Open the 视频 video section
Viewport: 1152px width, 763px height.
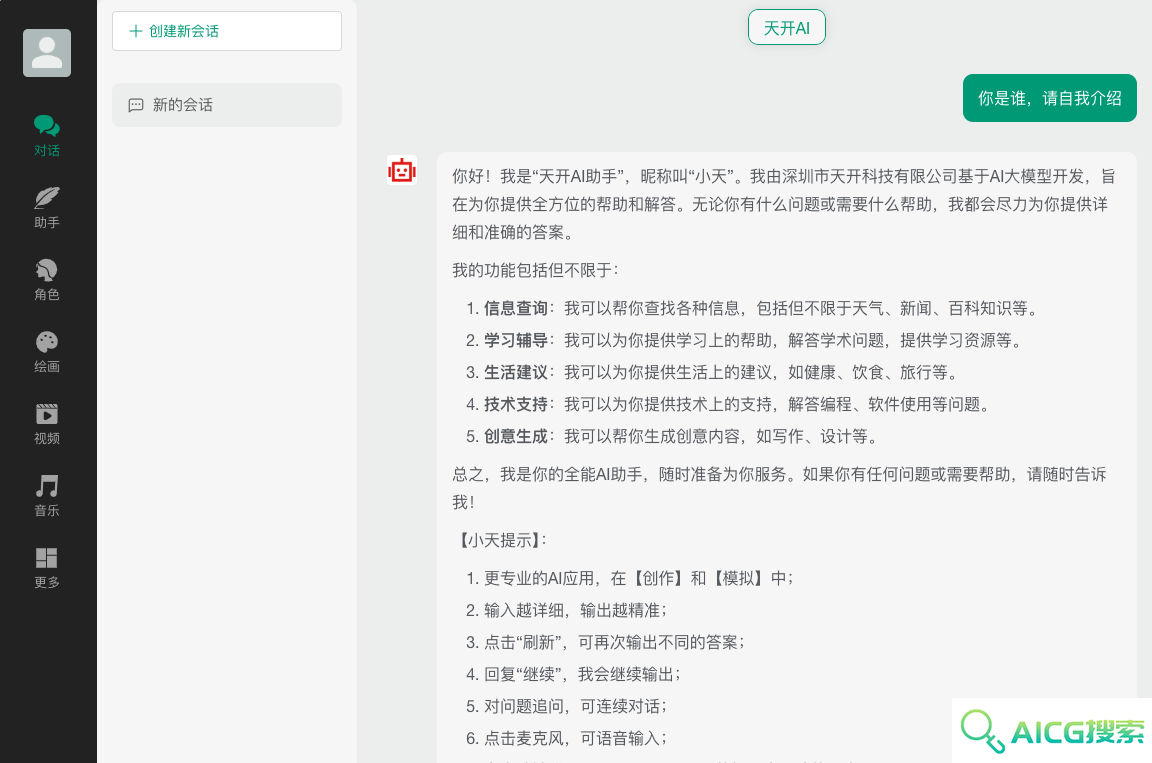click(x=47, y=424)
